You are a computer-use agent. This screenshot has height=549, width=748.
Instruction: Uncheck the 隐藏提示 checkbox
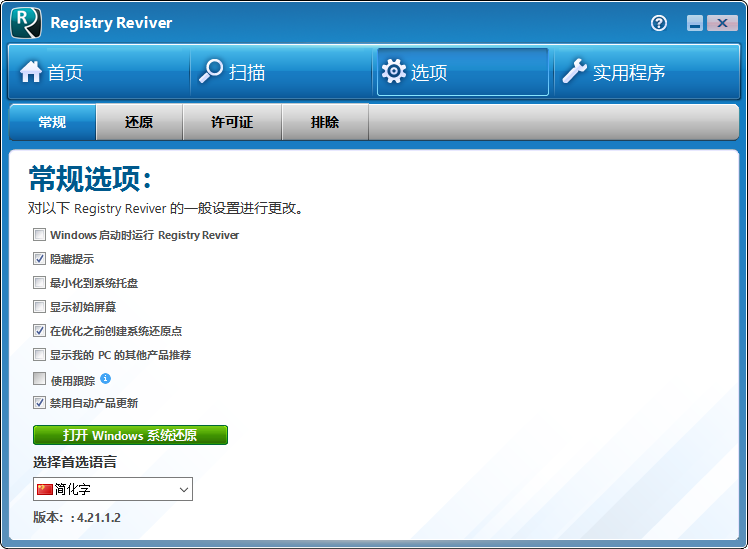[40, 259]
